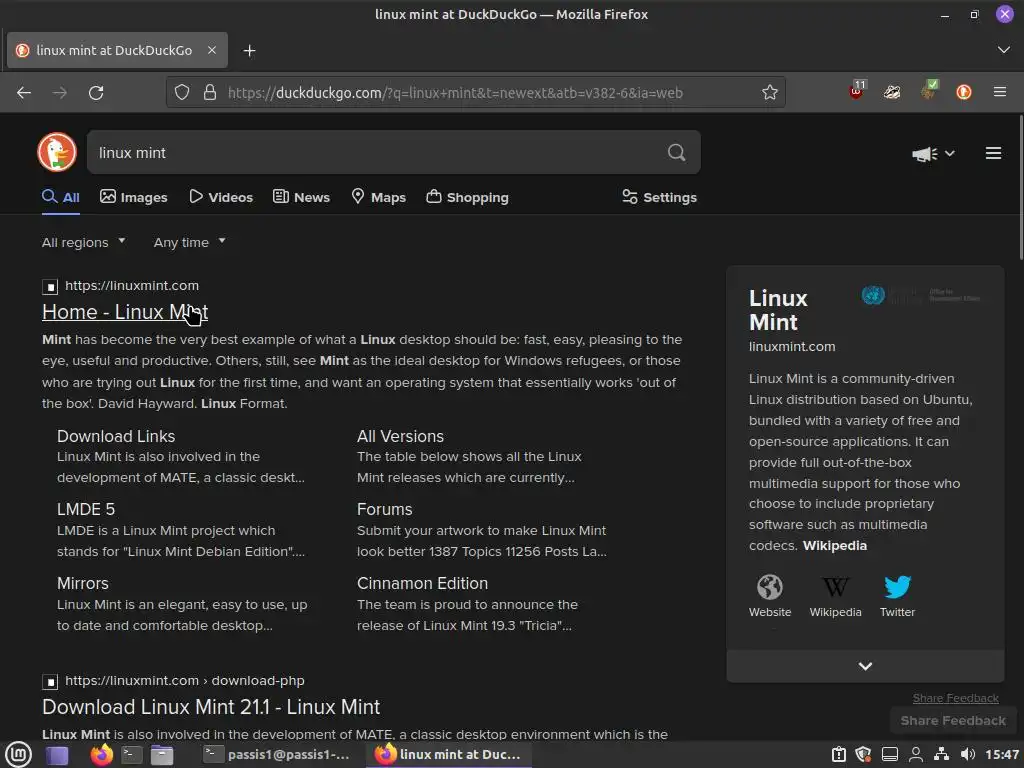Open DuckDuckGo extension icon in toolbar

coord(964,92)
